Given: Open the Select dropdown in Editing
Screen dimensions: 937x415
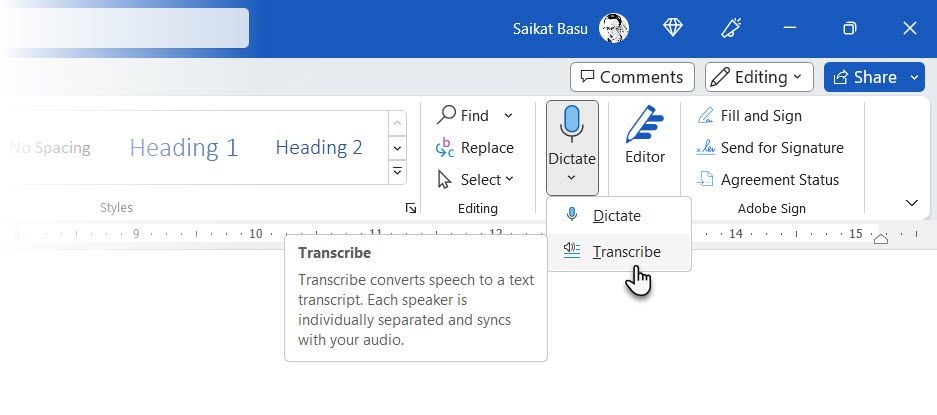Looking at the screenshot, I should pos(474,179).
